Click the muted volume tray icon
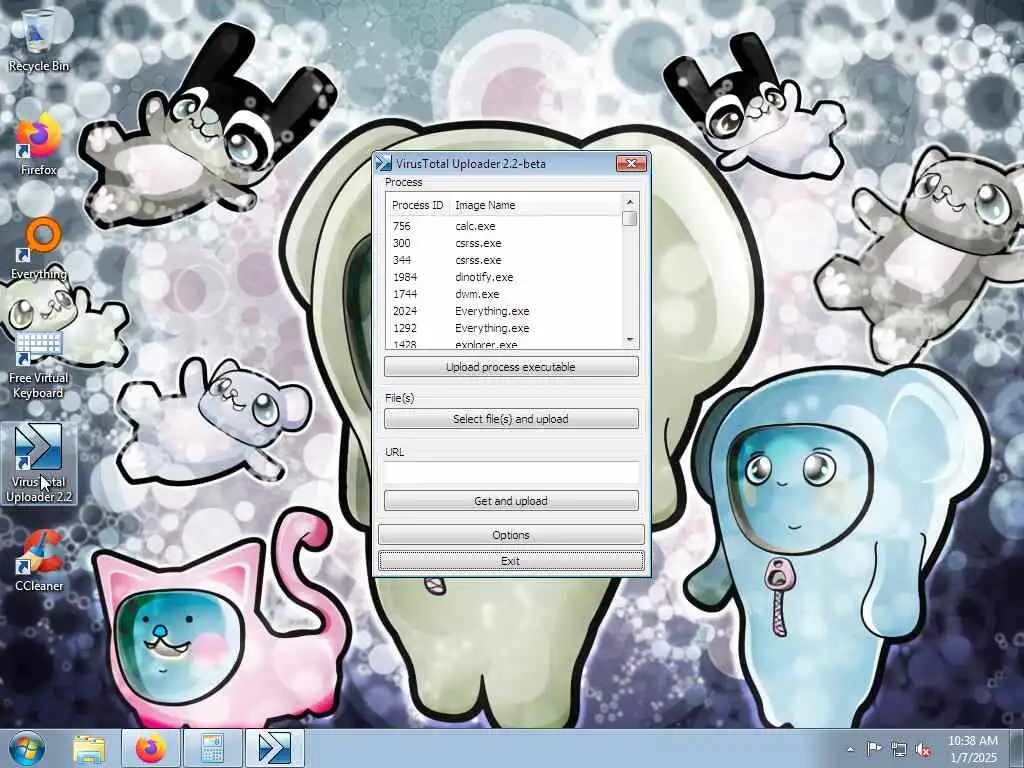This screenshot has width=1024, height=768. [x=923, y=749]
